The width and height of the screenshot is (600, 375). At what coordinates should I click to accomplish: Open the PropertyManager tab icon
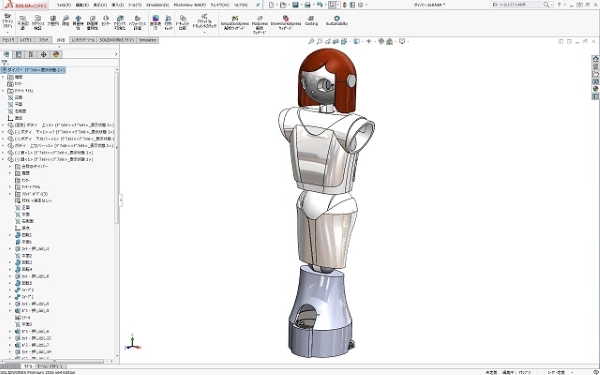coord(18,54)
